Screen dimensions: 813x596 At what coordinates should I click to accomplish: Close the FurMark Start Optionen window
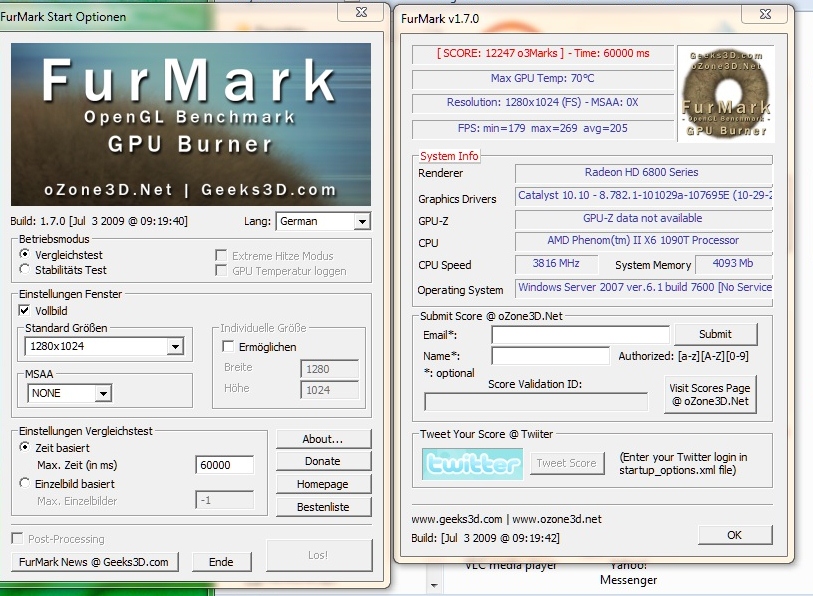point(361,12)
